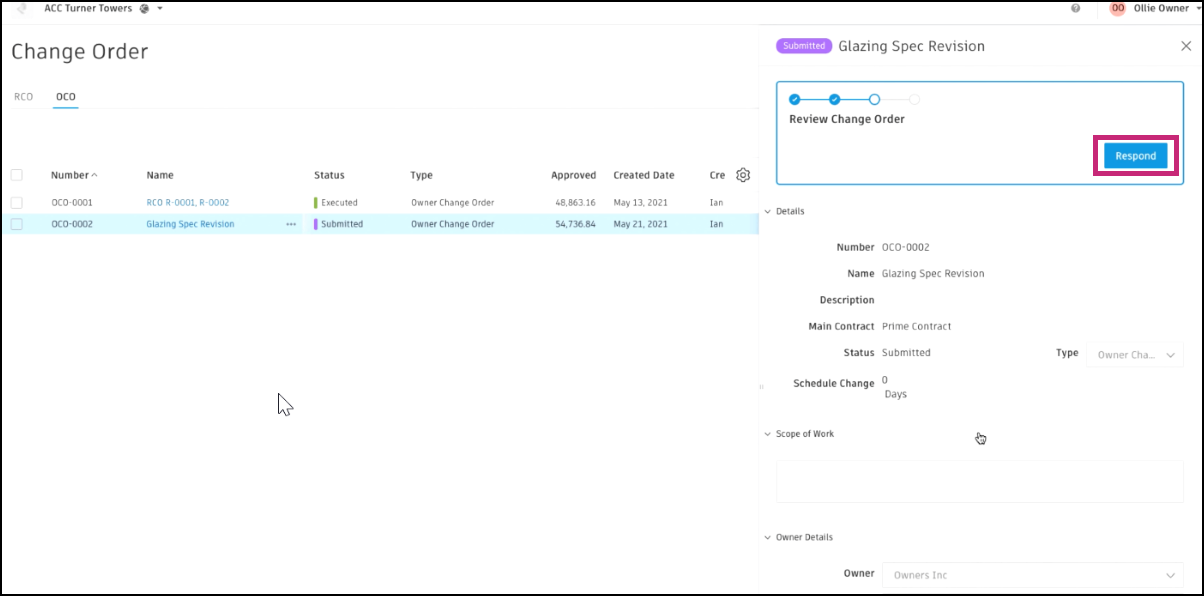Open the Type dropdown in Details
1204x596 pixels.
pos(1134,354)
